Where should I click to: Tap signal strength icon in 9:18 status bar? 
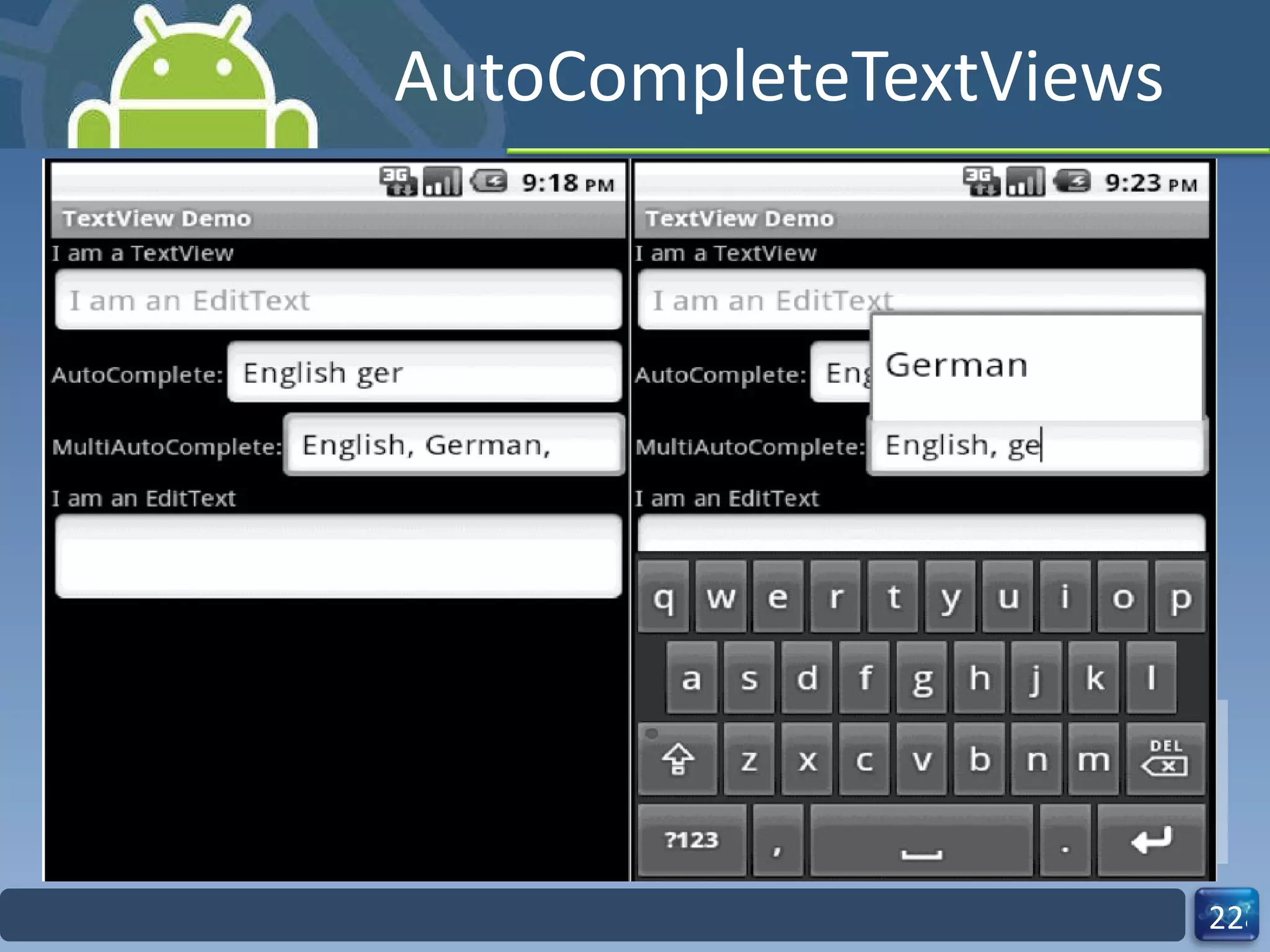click(x=442, y=182)
